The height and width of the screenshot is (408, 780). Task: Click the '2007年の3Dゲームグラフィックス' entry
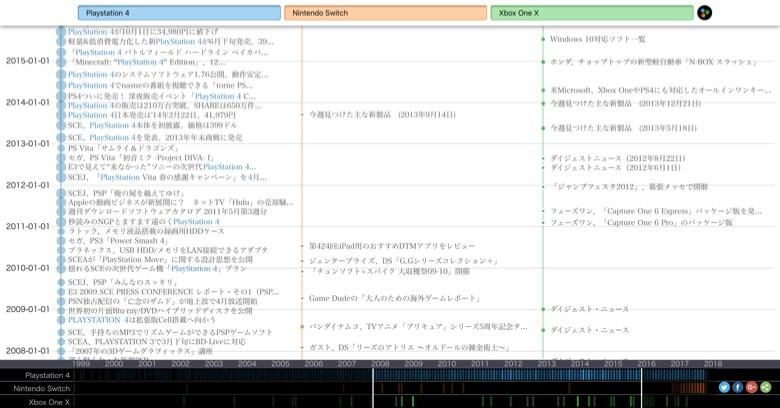click(x=141, y=351)
